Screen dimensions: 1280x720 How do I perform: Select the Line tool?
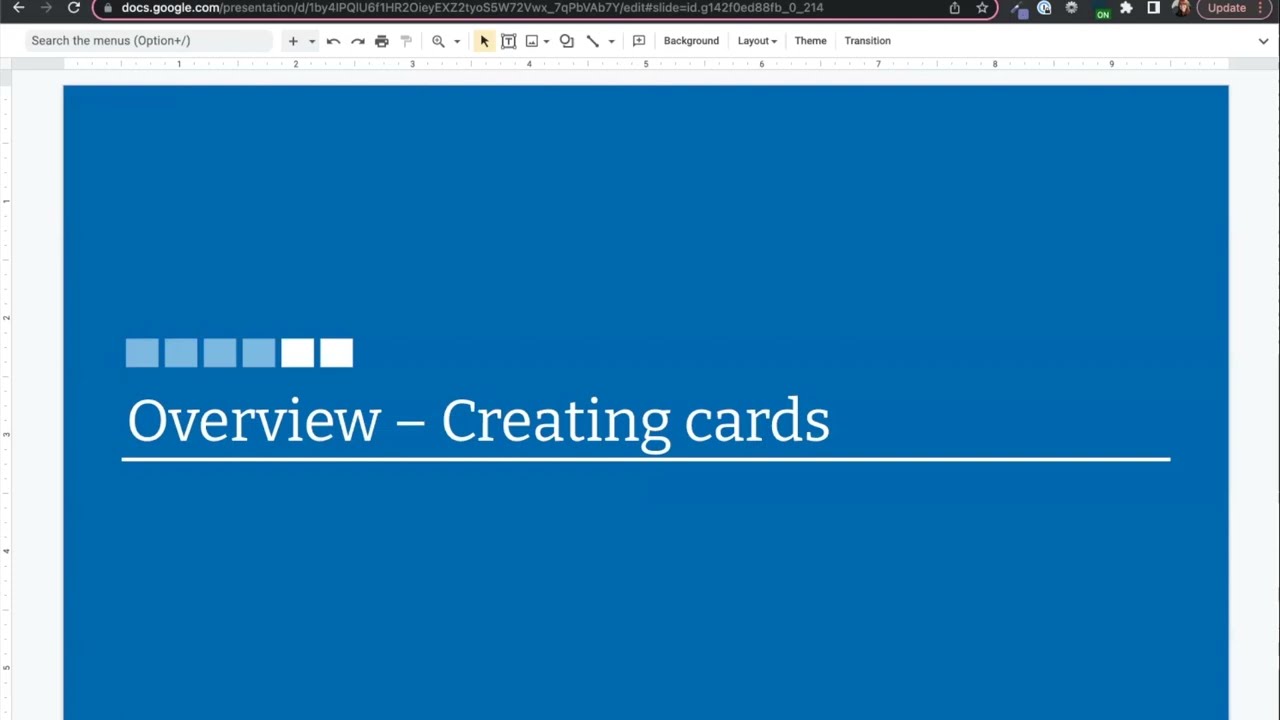point(593,41)
